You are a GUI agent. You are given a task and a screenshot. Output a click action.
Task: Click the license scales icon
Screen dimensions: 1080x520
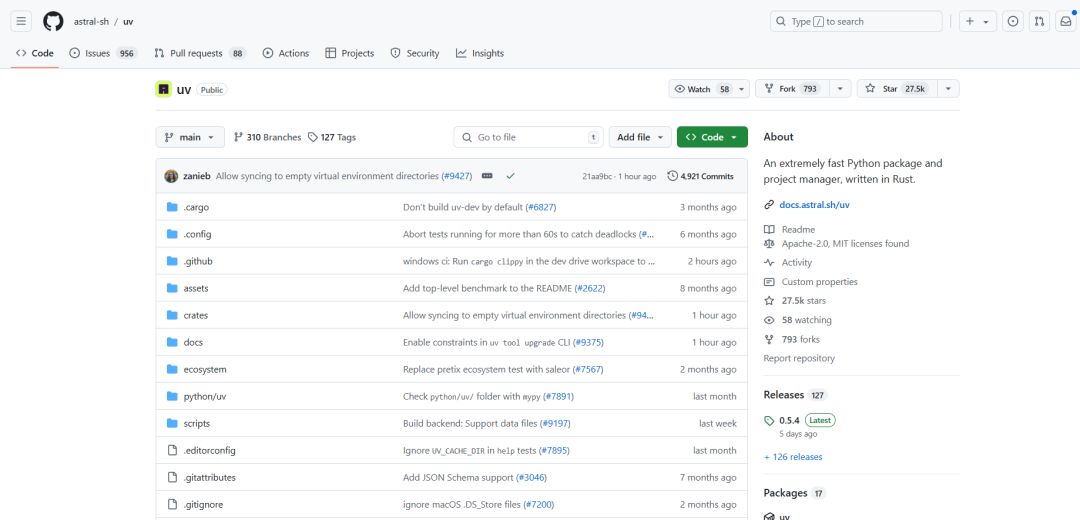click(x=769, y=244)
